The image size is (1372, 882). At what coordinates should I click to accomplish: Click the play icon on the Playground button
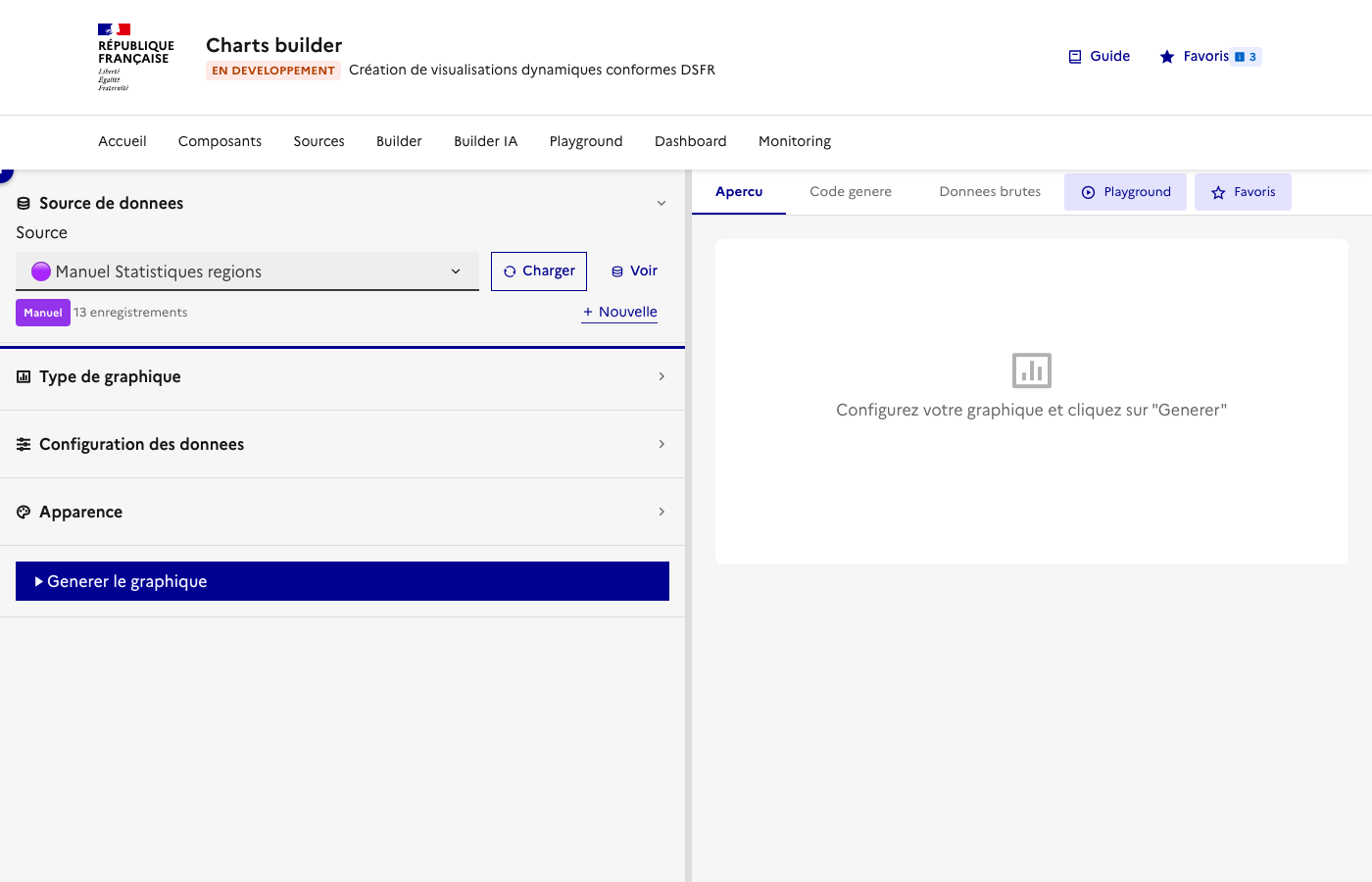tap(1088, 191)
